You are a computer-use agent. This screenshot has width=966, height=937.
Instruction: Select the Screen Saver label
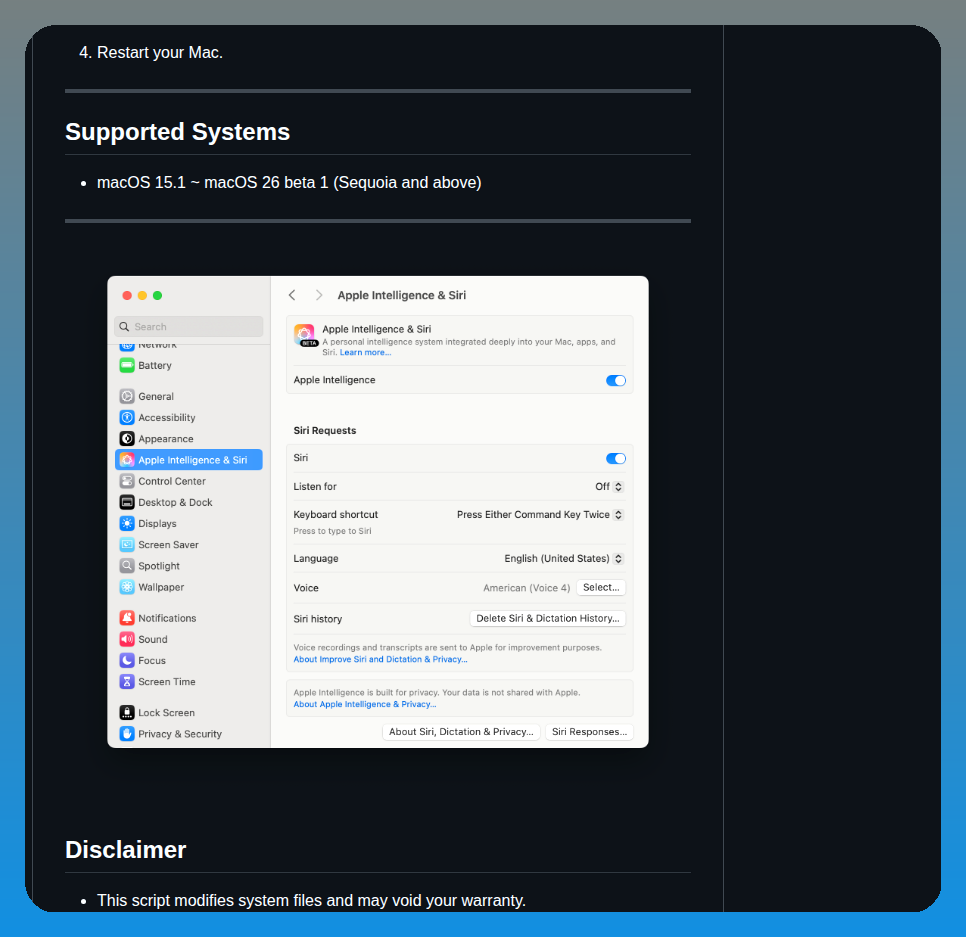(168, 545)
